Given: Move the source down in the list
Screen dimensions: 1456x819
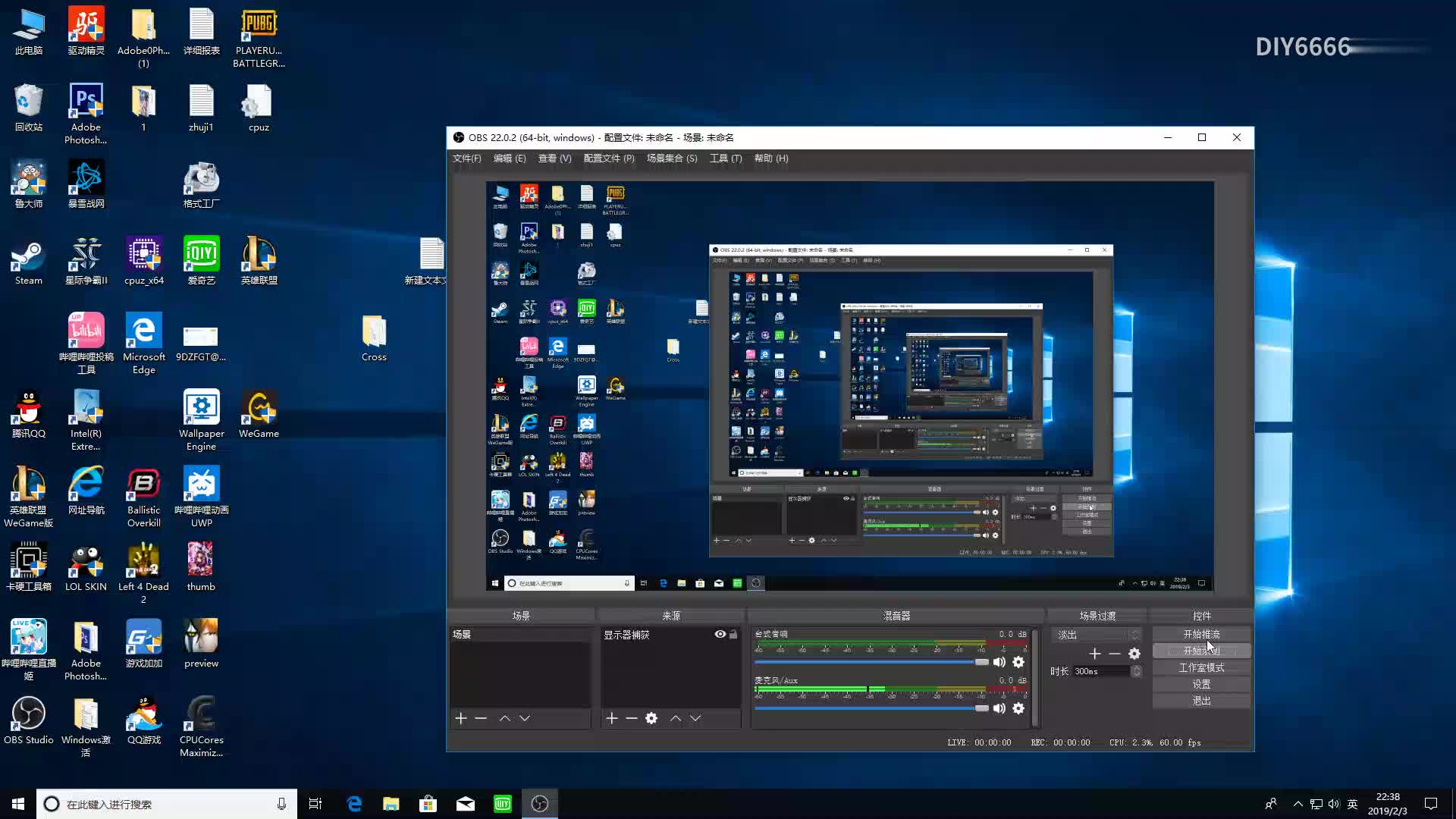Looking at the screenshot, I should point(695,718).
